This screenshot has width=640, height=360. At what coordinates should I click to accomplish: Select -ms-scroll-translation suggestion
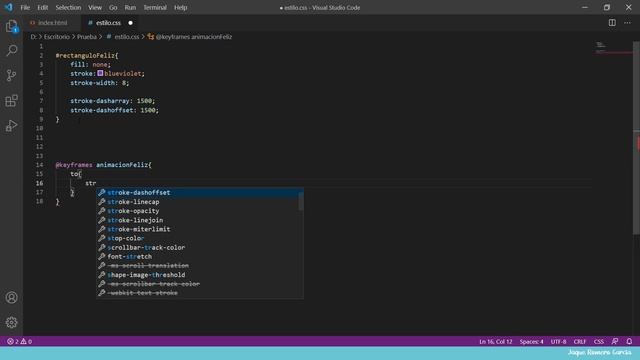point(198,266)
